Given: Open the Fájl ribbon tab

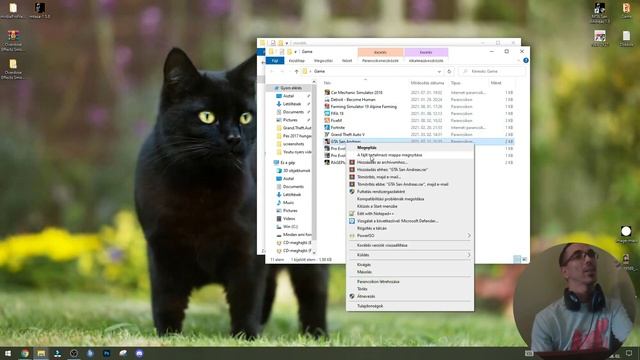Looking at the screenshot, I should pyautogui.click(x=275, y=61).
